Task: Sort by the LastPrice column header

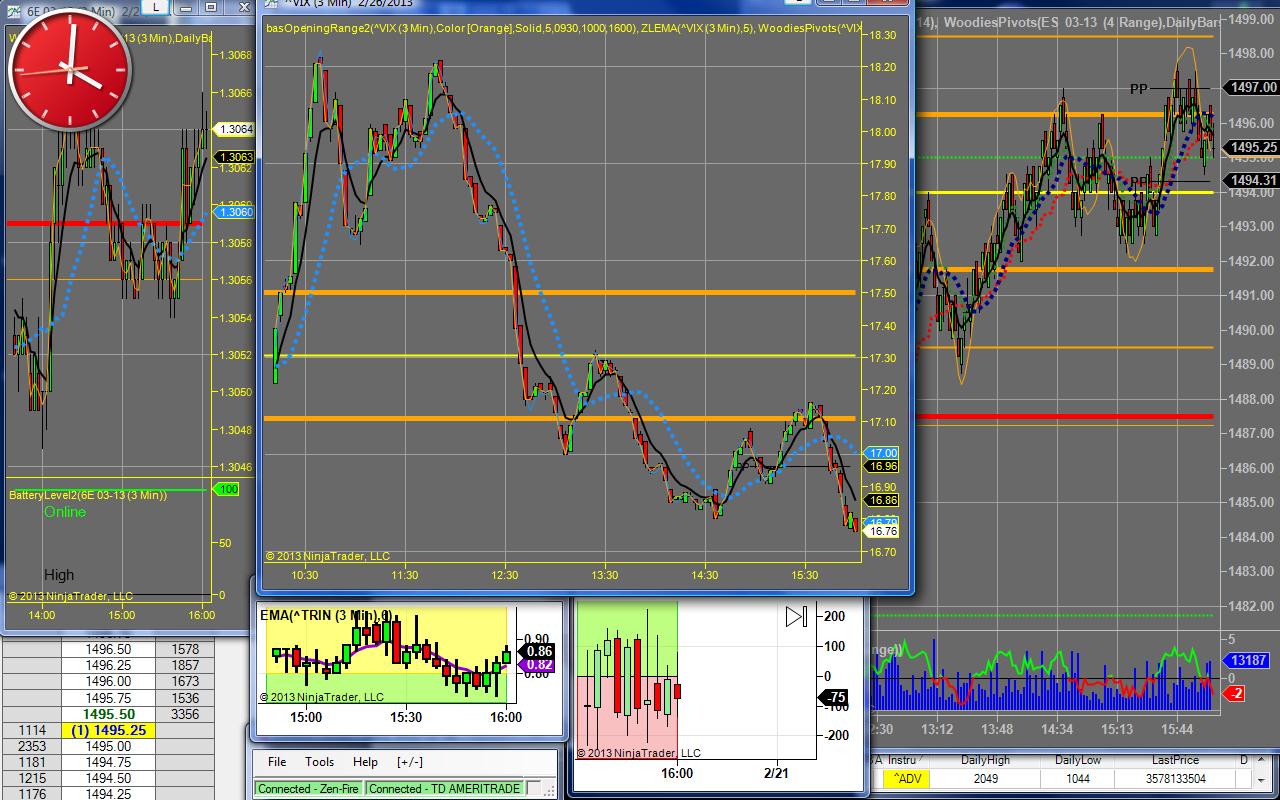Action: coord(1174,760)
